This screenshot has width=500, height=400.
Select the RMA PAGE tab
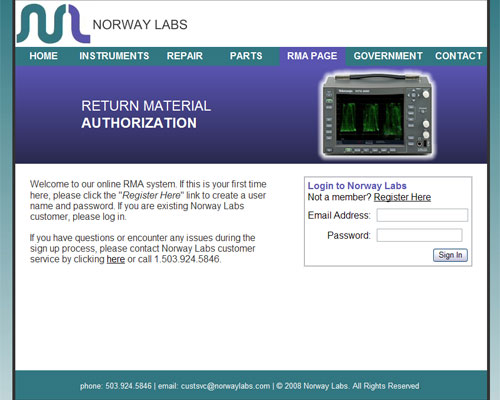tap(312, 56)
